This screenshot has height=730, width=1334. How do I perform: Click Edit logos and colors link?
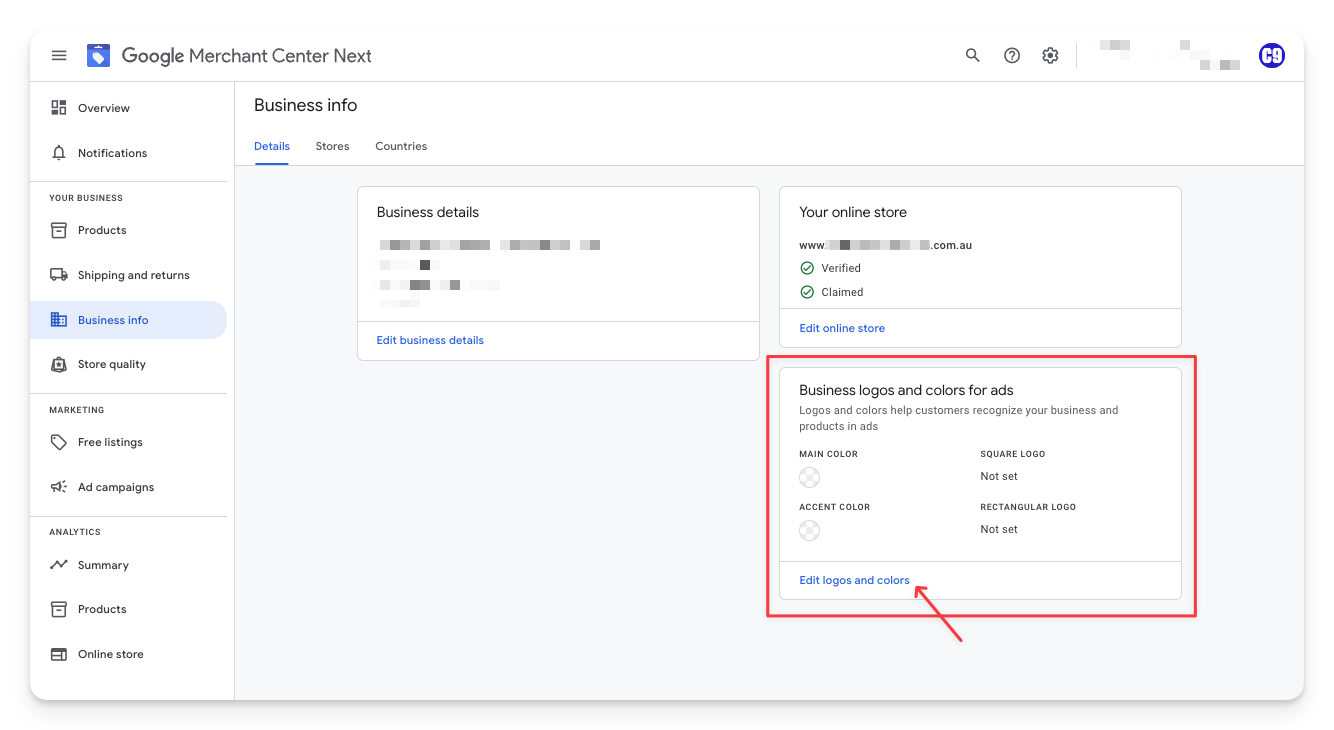click(854, 580)
